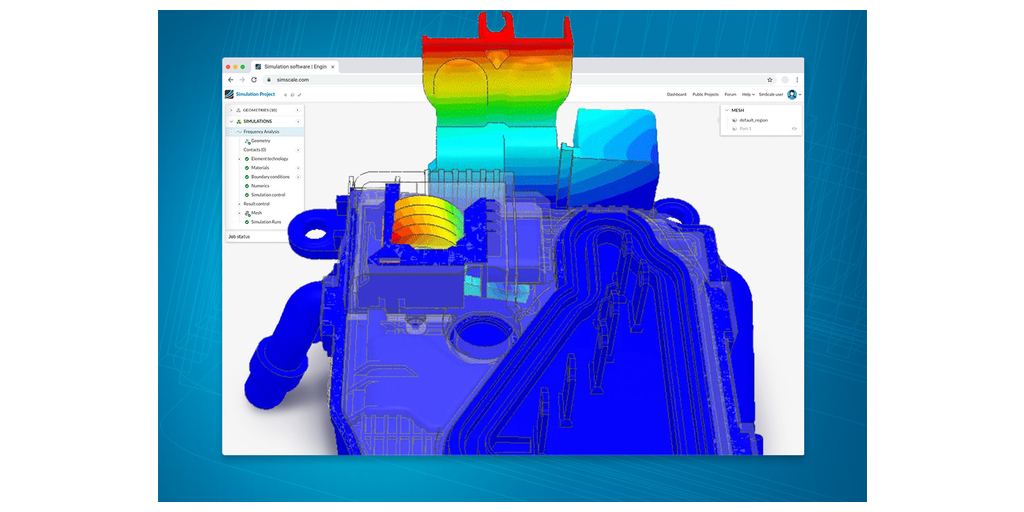Screen dimensions: 1024x512
Task: Bookmark the page with the star icon
Action: pos(770,80)
